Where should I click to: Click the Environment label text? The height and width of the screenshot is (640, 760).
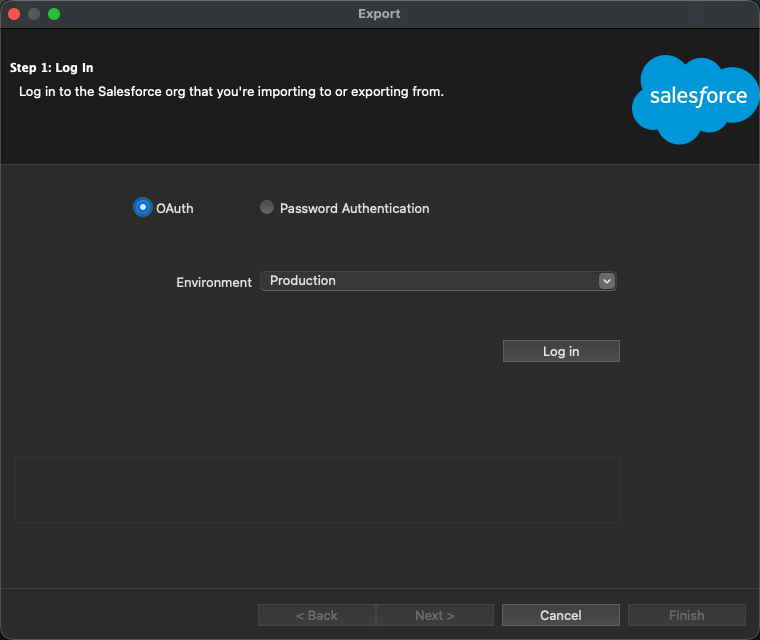click(x=214, y=282)
